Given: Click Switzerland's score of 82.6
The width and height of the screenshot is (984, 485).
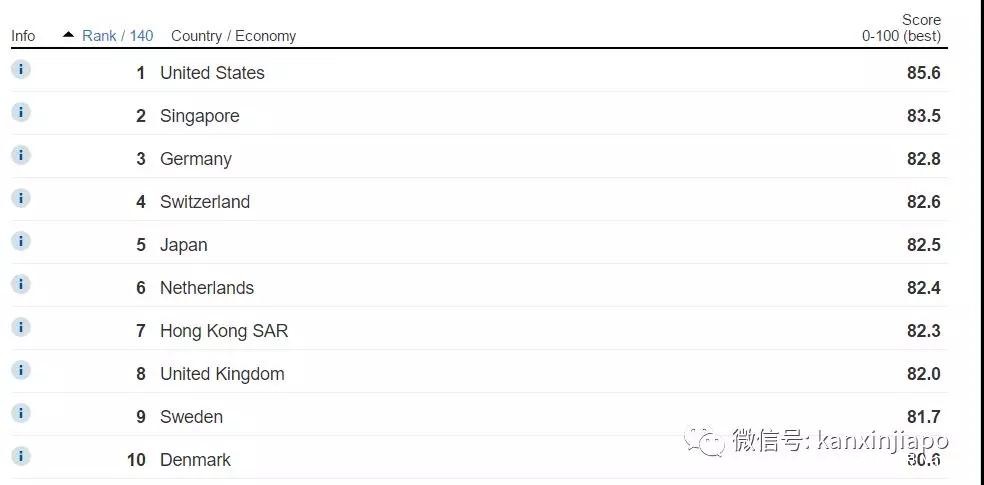Looking at the screenshot, I should coord(923,202).
